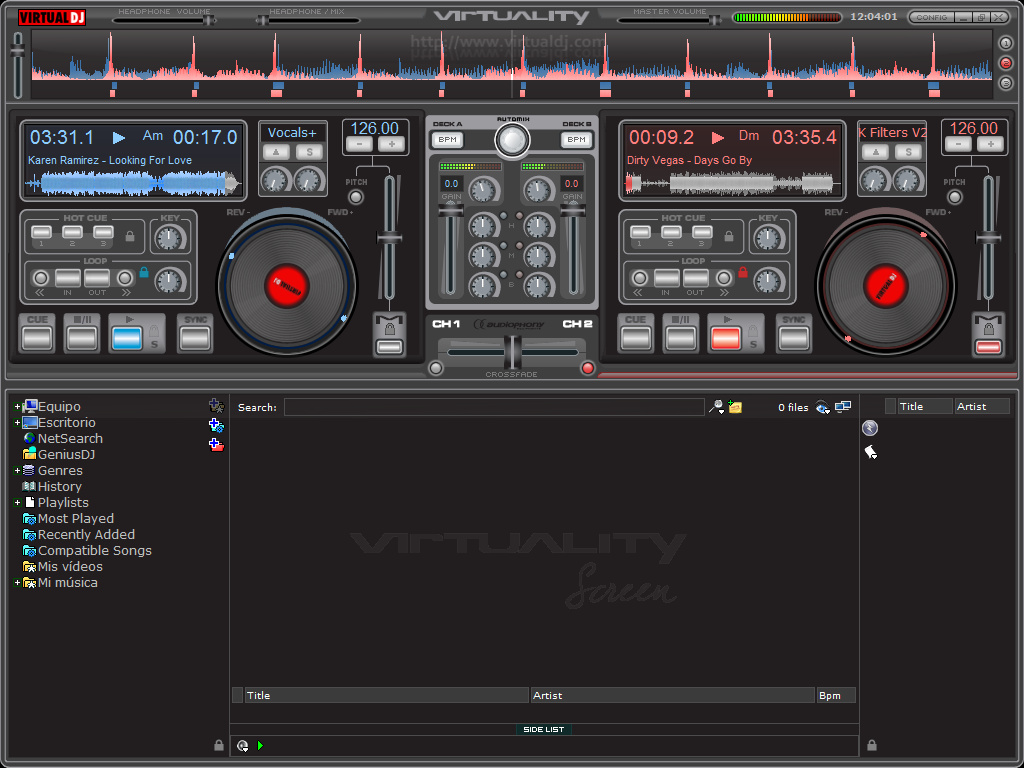The width and height of the screenshot is (1024, 768).
Task: Open the History folder
Action: (x=59, y=487)
